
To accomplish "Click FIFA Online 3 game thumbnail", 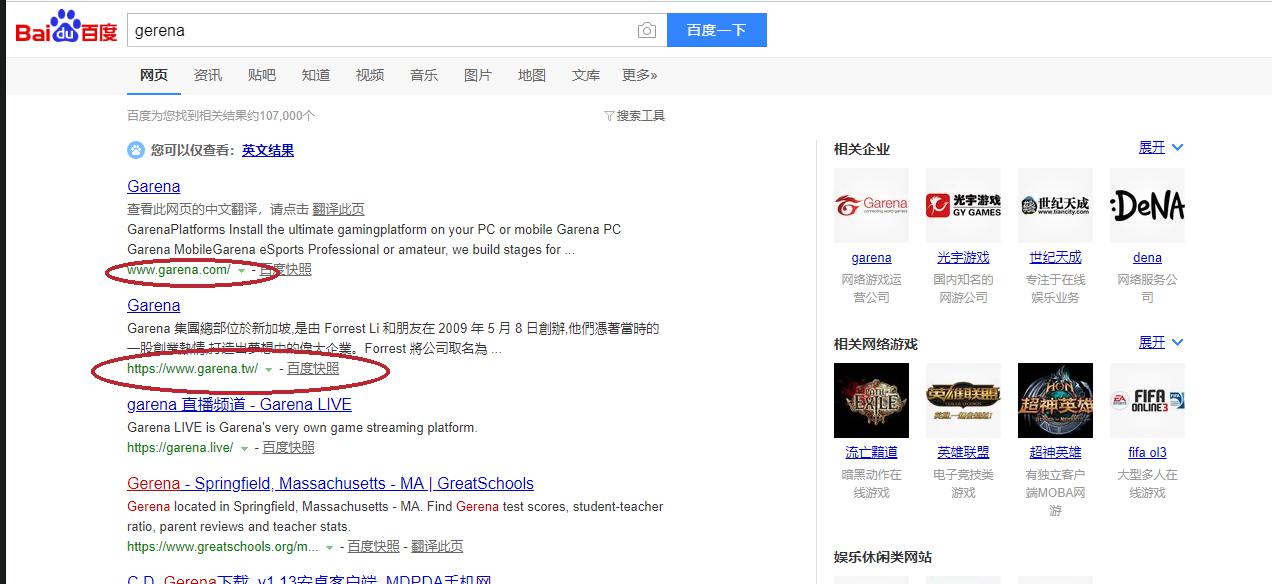I will [x=1147, y=400].
